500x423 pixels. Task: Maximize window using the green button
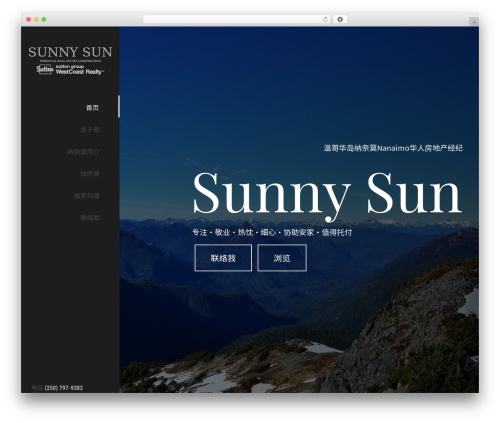click(x=44, y=20)
